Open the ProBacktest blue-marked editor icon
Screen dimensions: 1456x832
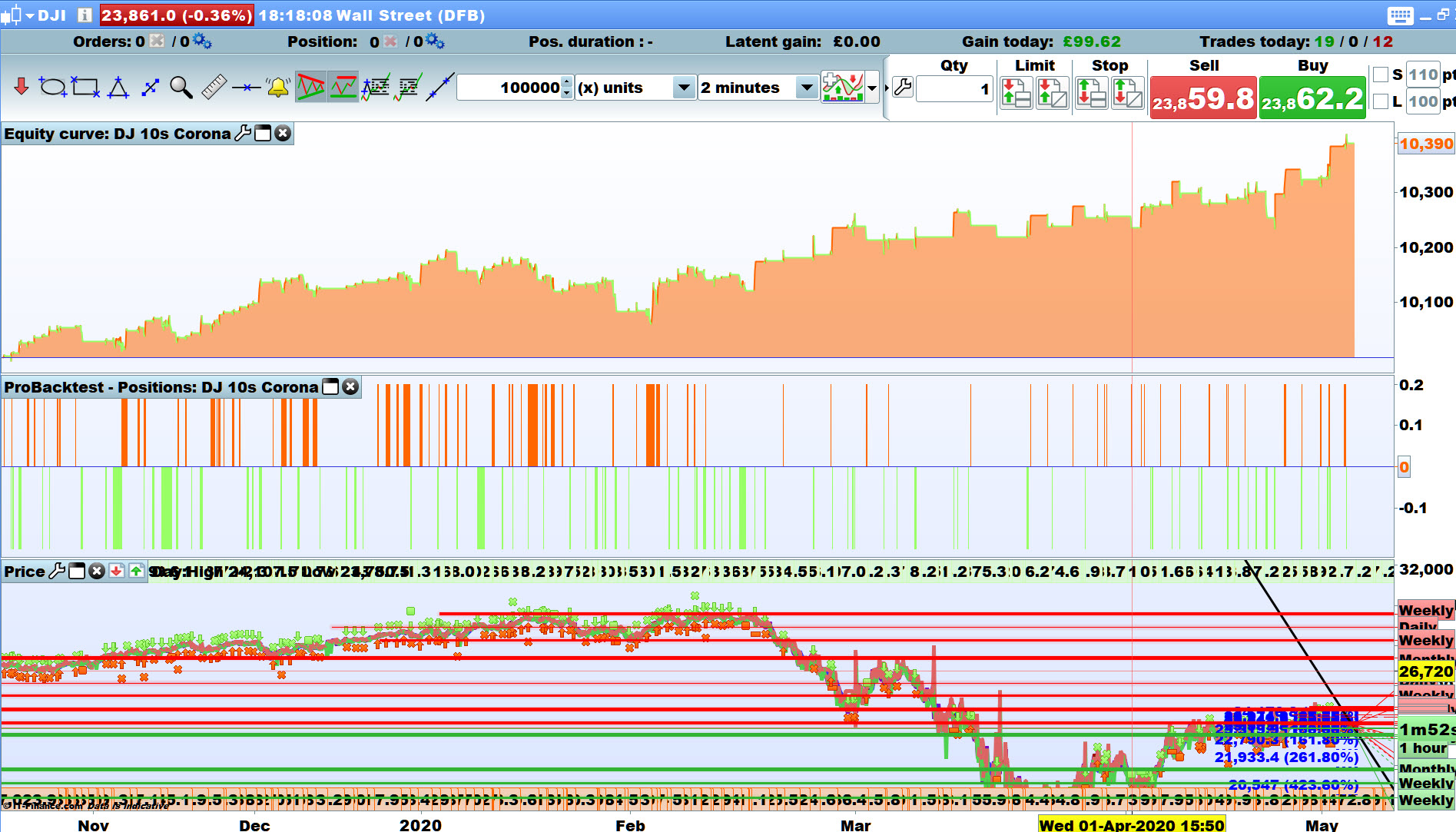(x=376, y=87)
